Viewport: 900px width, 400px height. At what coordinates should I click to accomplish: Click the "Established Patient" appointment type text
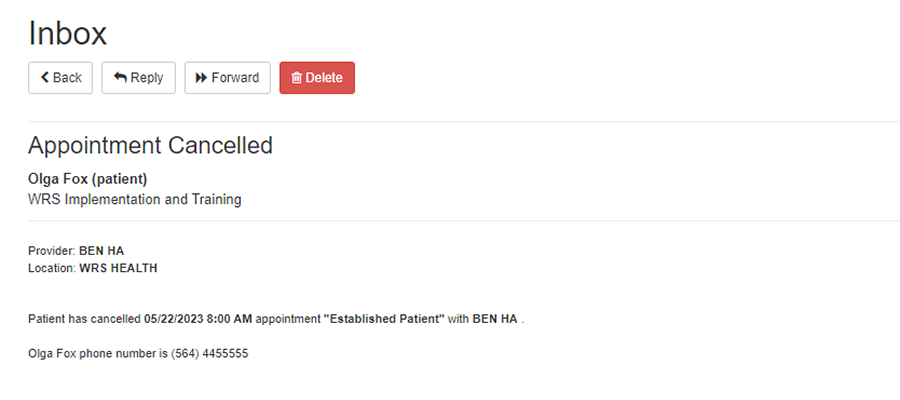(x=384, y=319)
